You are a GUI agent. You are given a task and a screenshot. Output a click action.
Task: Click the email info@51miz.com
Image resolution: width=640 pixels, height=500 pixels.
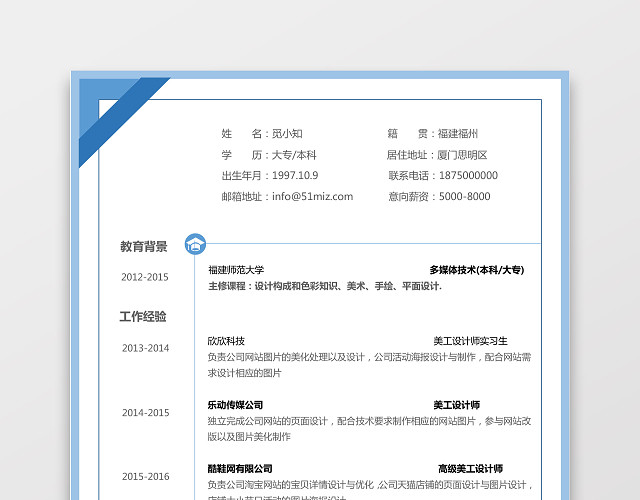(313, 196)
